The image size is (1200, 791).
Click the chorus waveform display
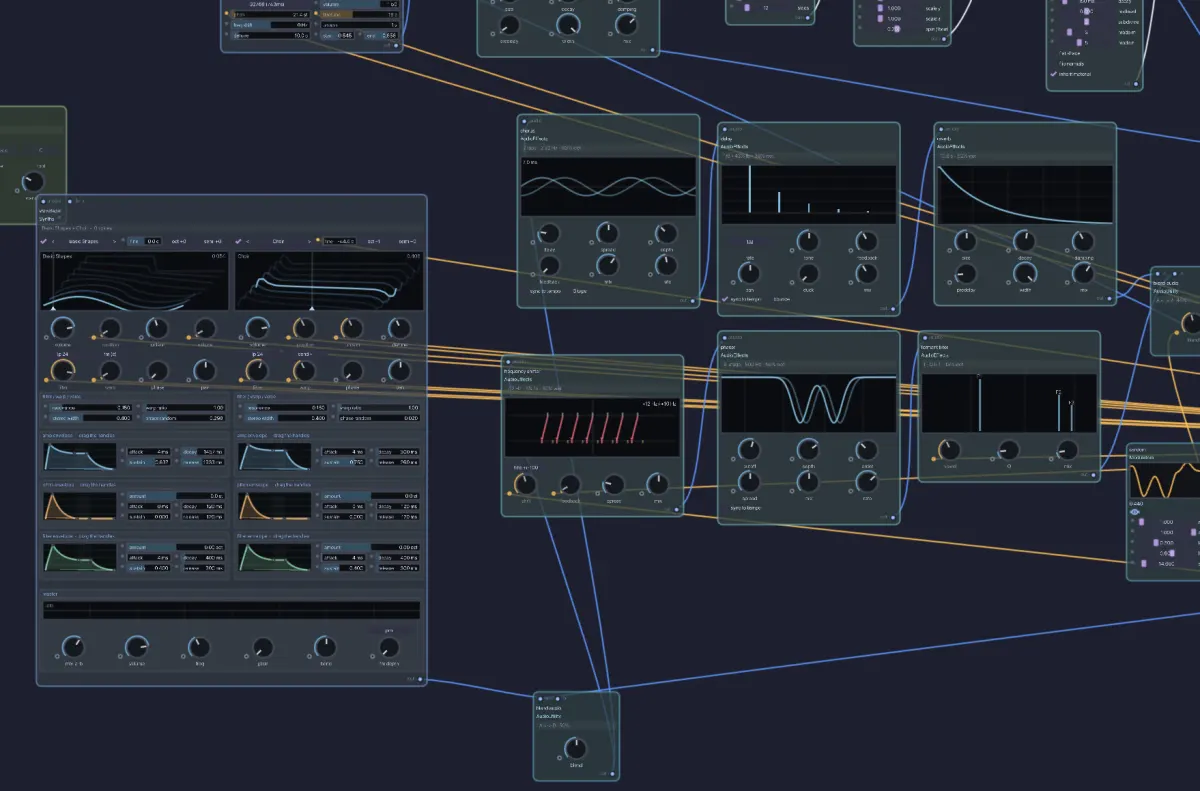pyautogui.click(x=608, y=186)
